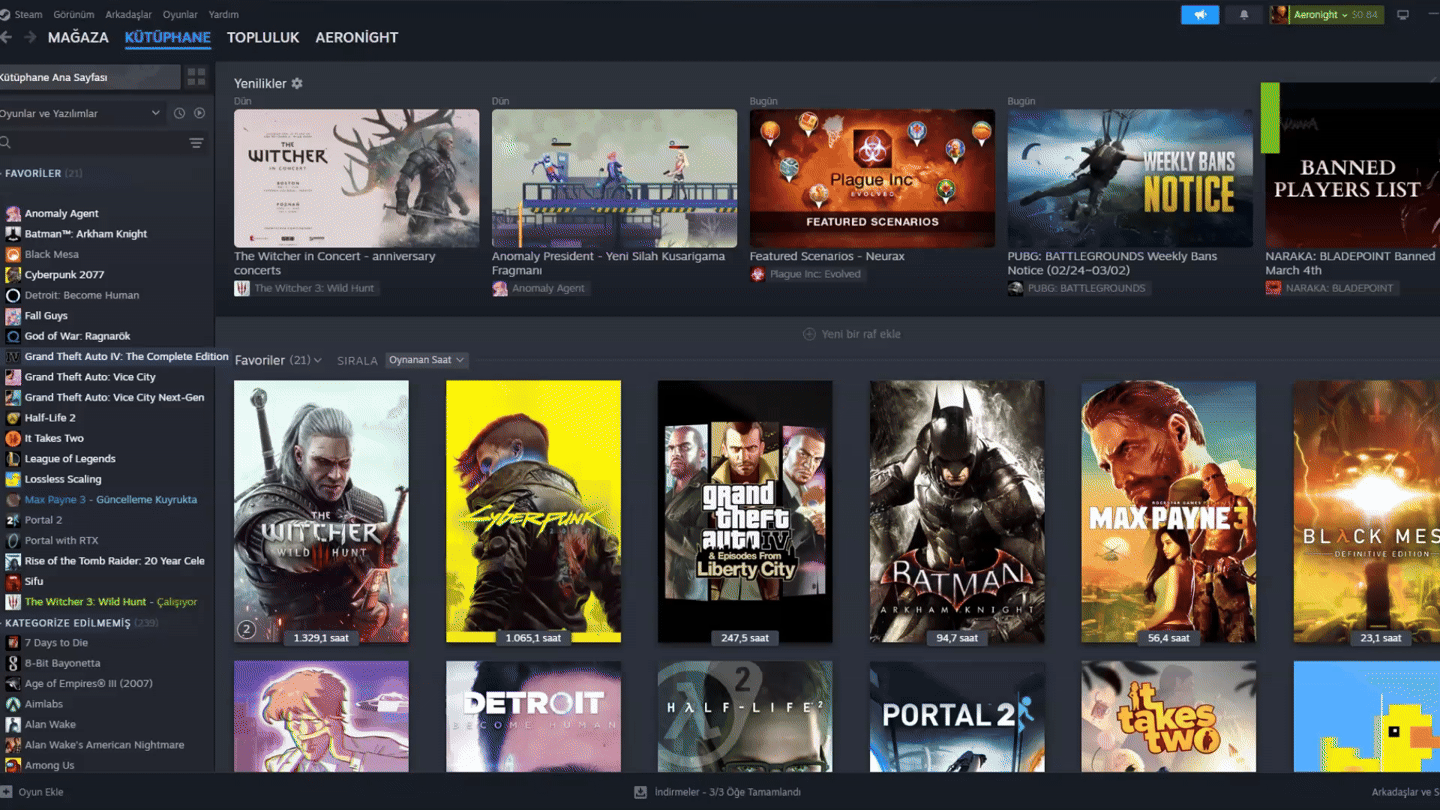Image resolution: width=1440 pixels, height=810 pixels.
Task: Open Plague Inc Featured Scenarios news image
Action: click(872, 178)
